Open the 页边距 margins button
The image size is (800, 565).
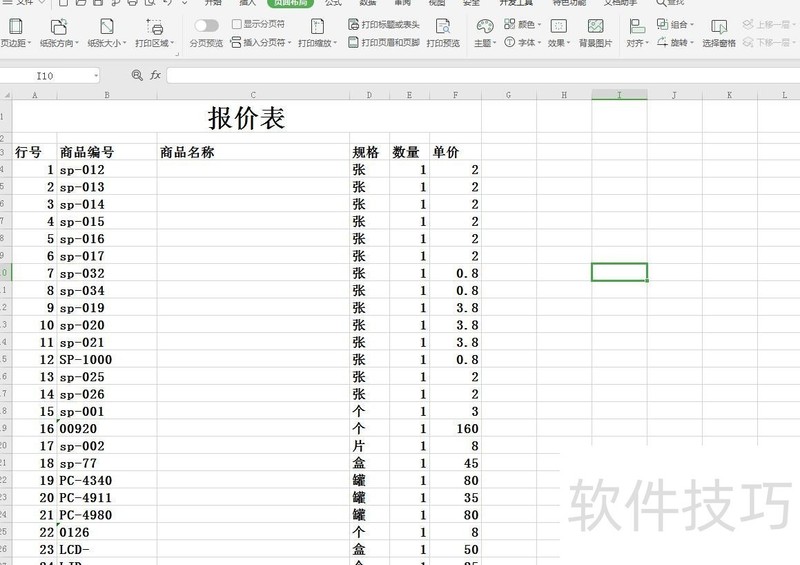pos(16,33)
